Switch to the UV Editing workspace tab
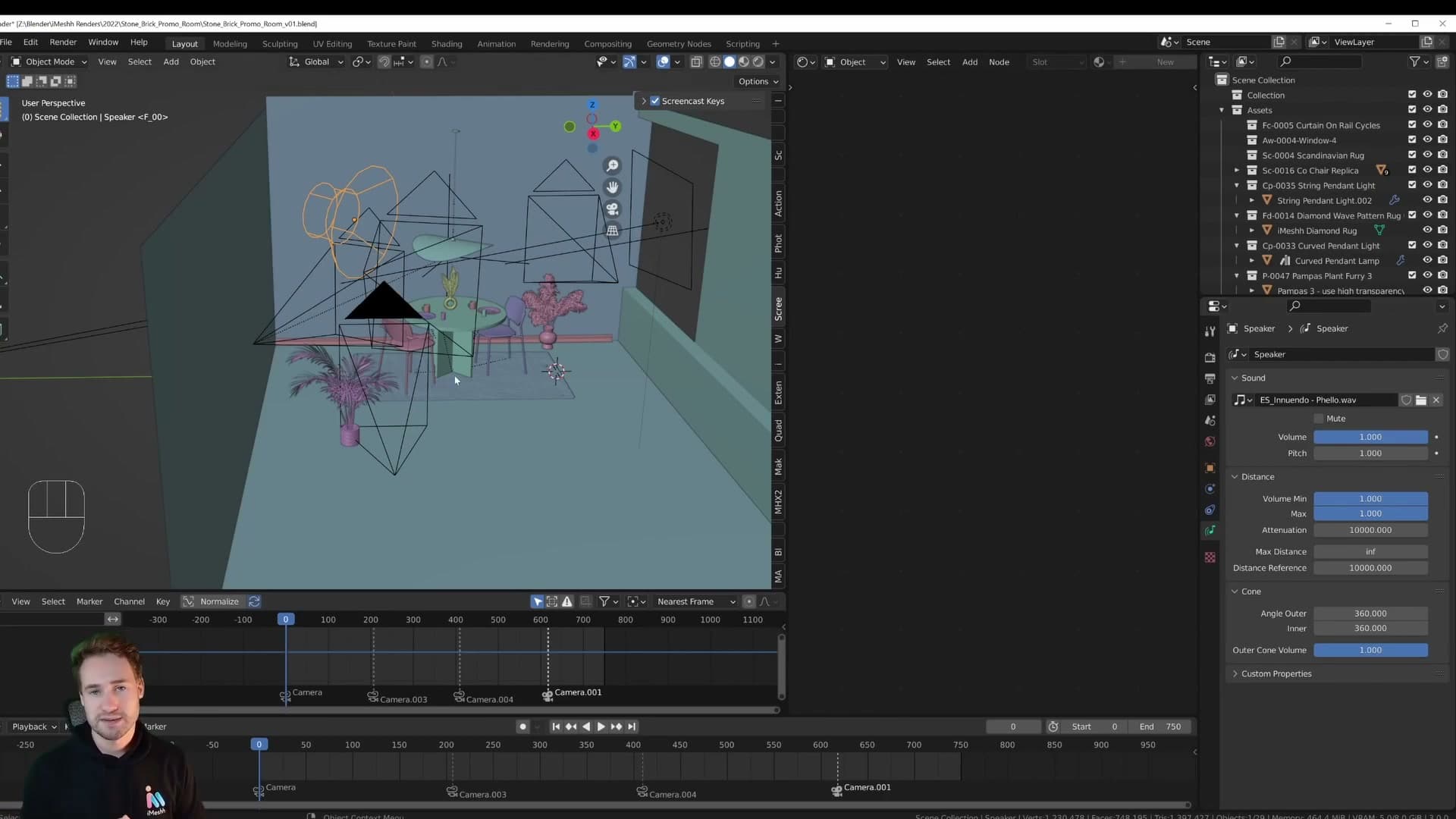Screen dimensions: 1456x819 tap(332, 43)
